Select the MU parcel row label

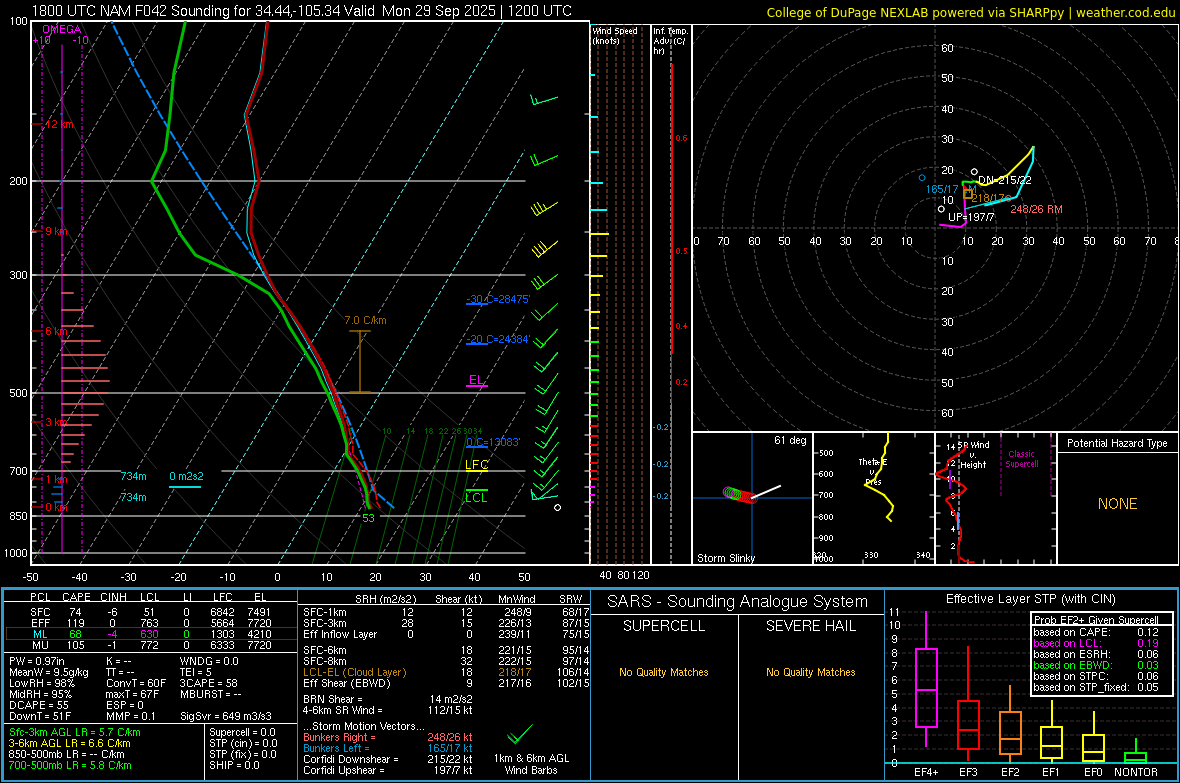tap(40, 645)
